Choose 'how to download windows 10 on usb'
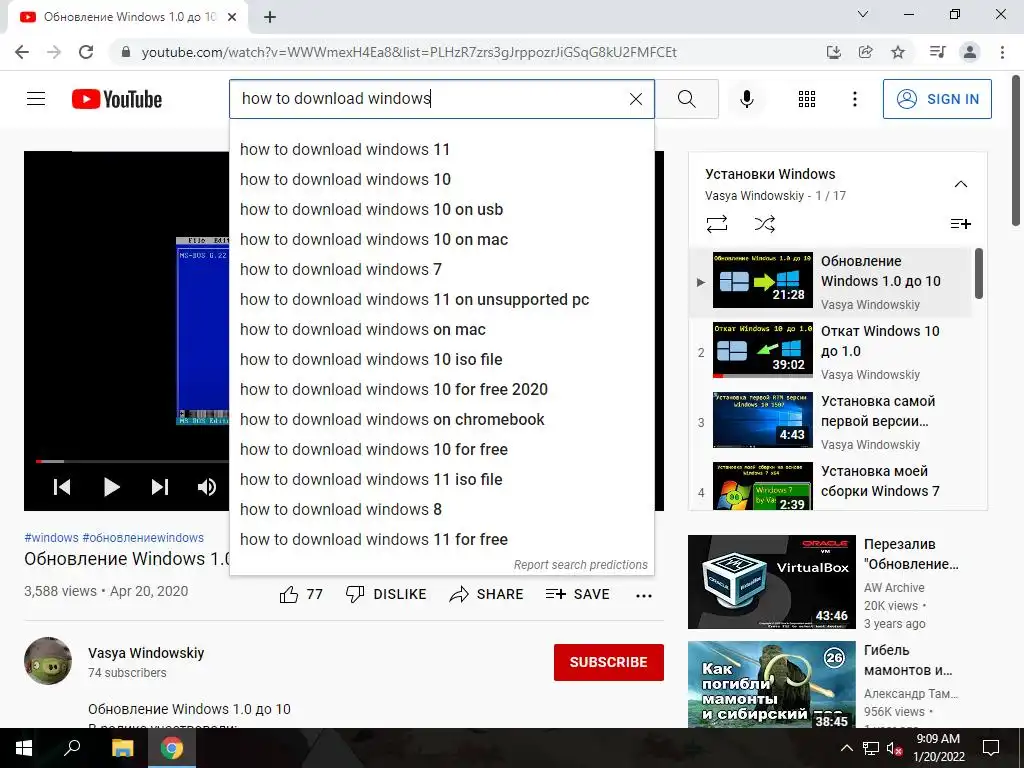This screenshot has width=1024, height=768. pos(441,210)
